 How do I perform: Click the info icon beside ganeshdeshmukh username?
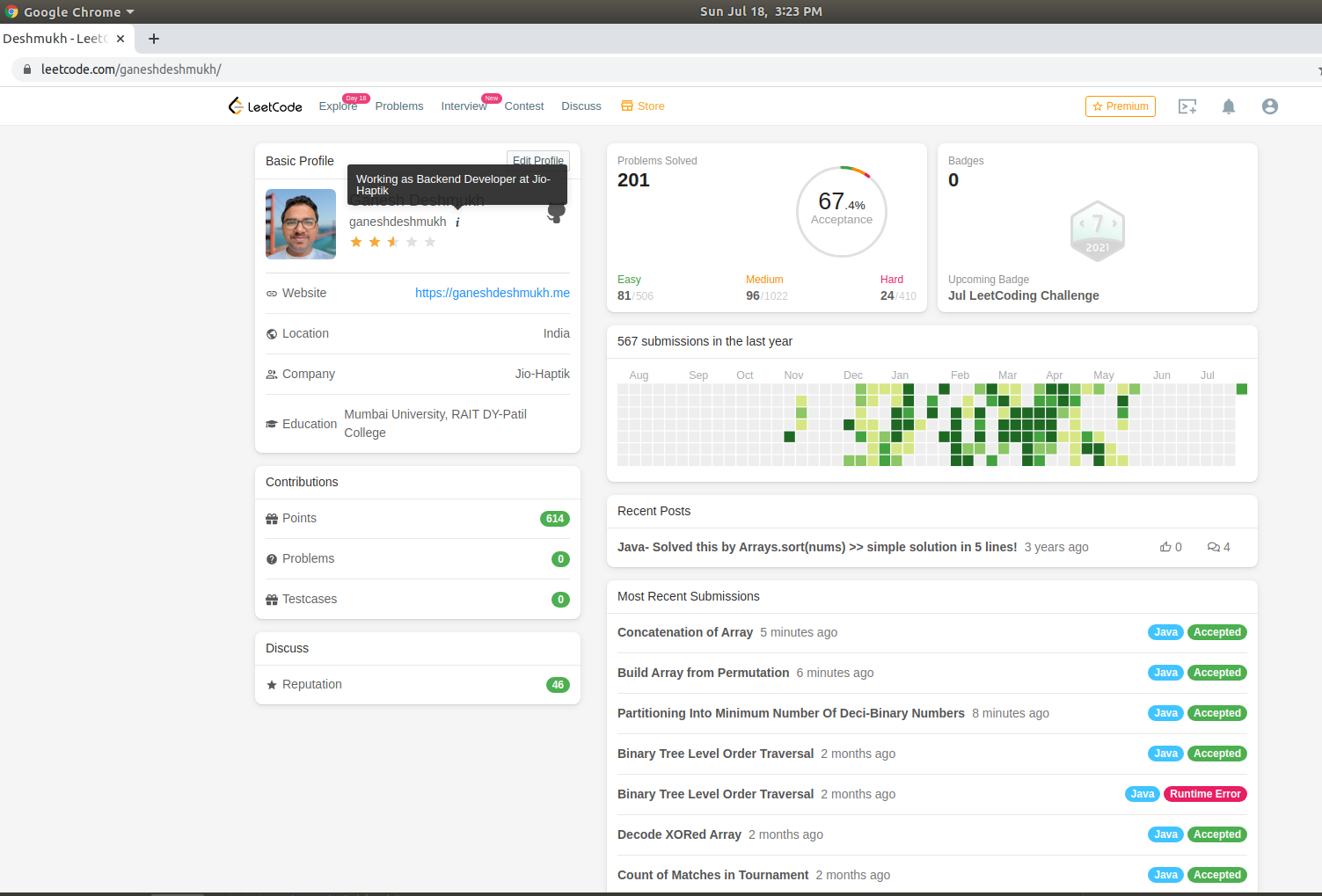pyautogui.click(x=457, y=222)
